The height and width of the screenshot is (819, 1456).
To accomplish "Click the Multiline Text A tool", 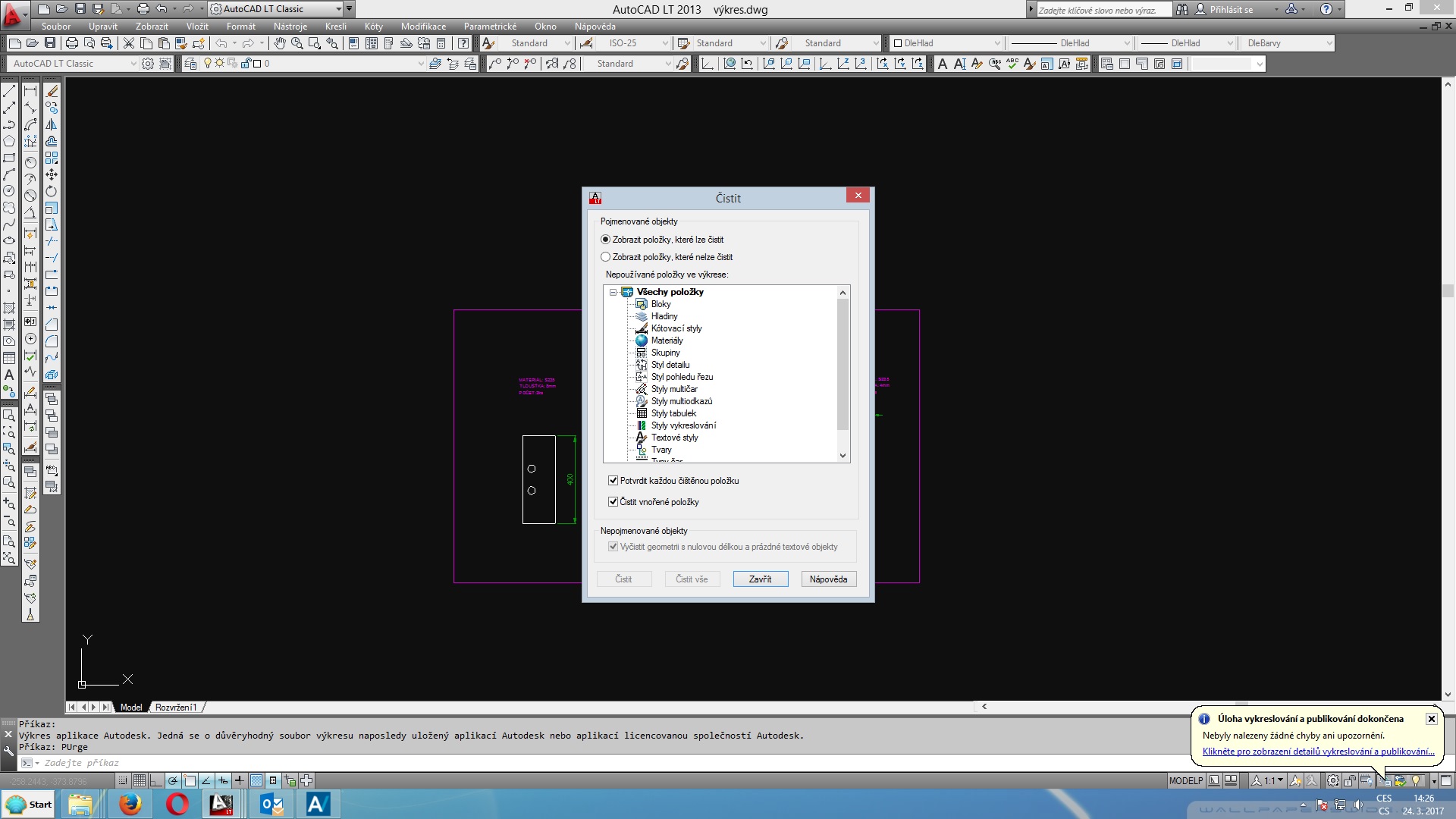I will point(9,375).
